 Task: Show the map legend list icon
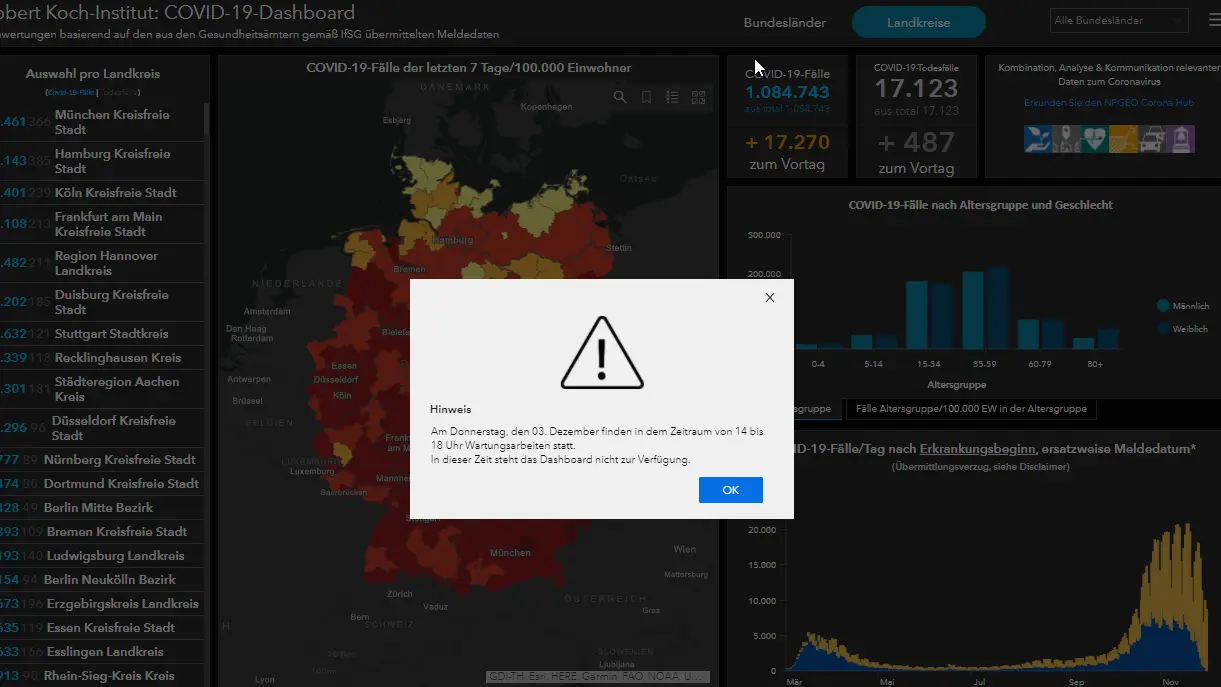point(673,97)
